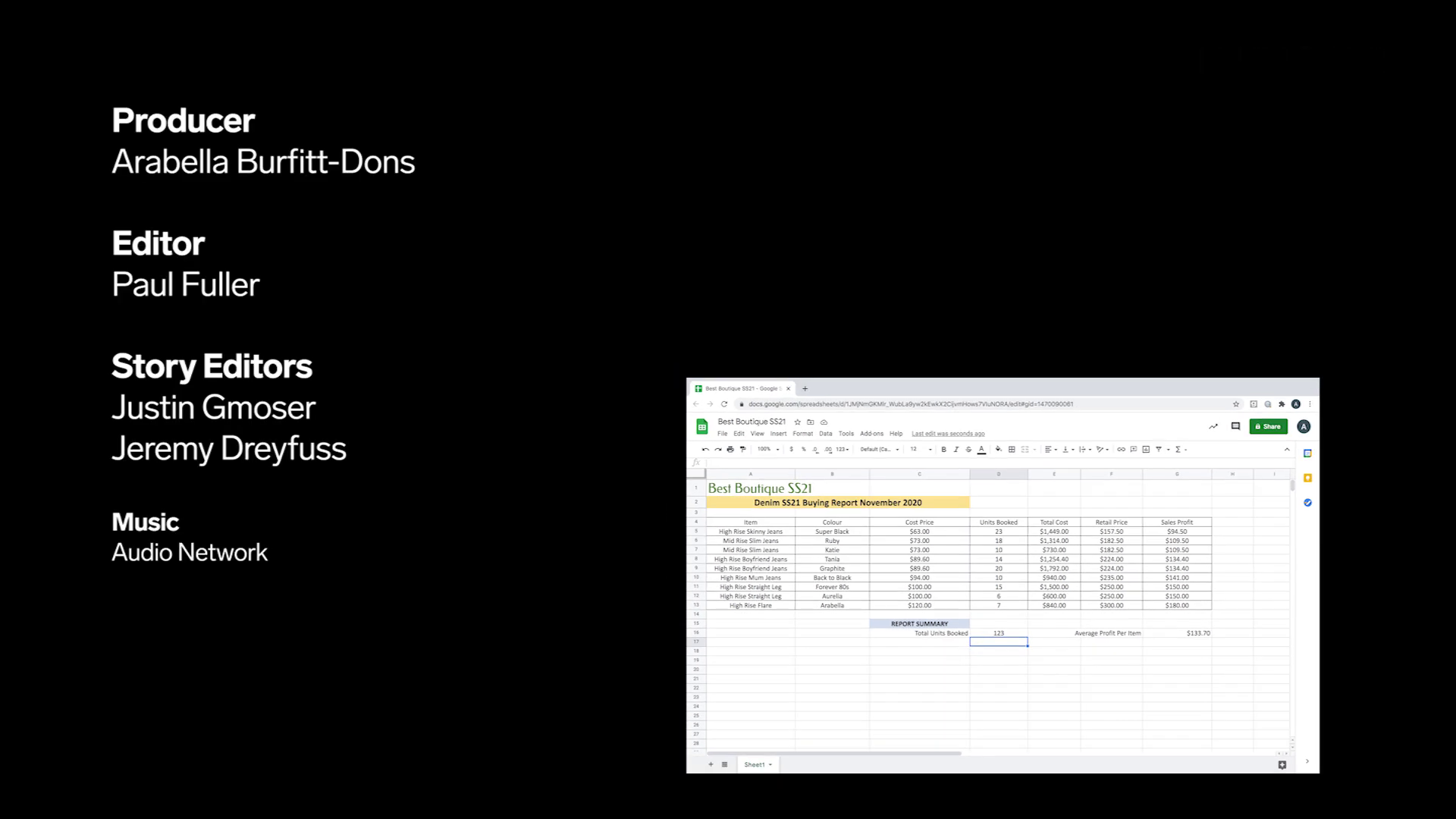Open the Format menu

coord(802,434)
